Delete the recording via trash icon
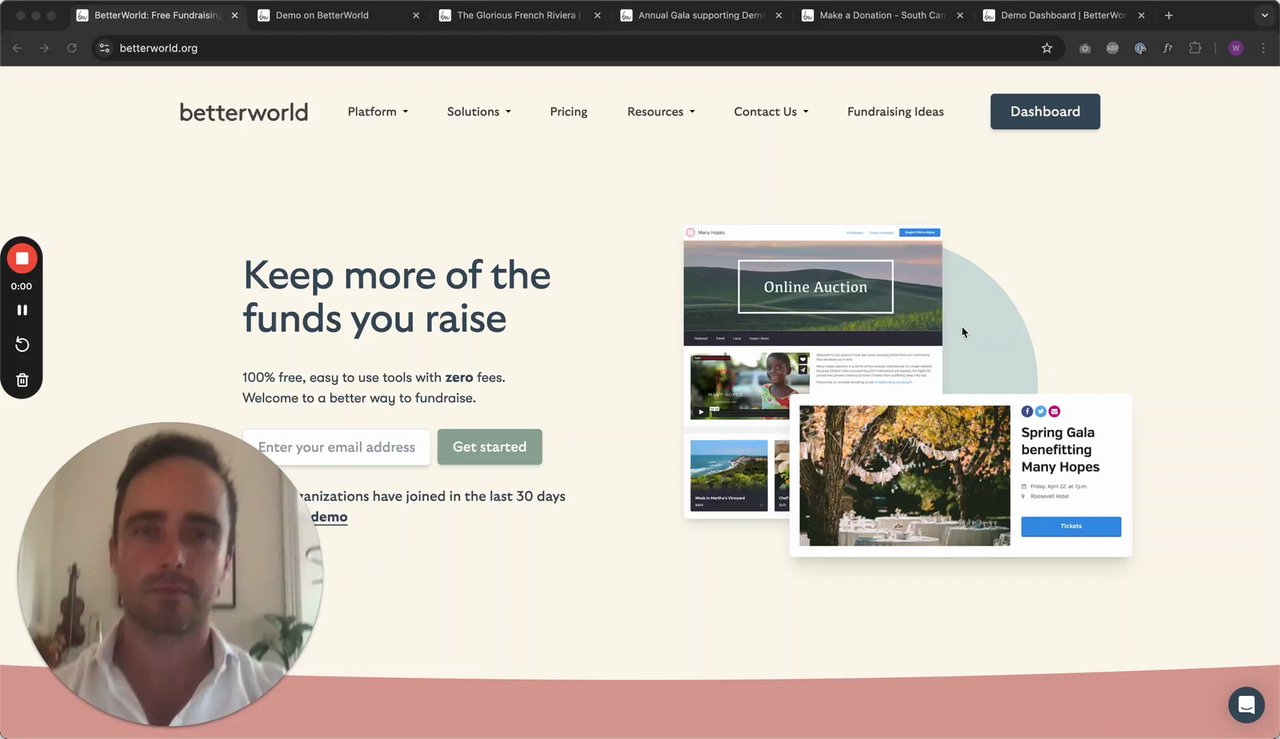The width and height of the screenshot is (1280, 739). pos(22,380)
